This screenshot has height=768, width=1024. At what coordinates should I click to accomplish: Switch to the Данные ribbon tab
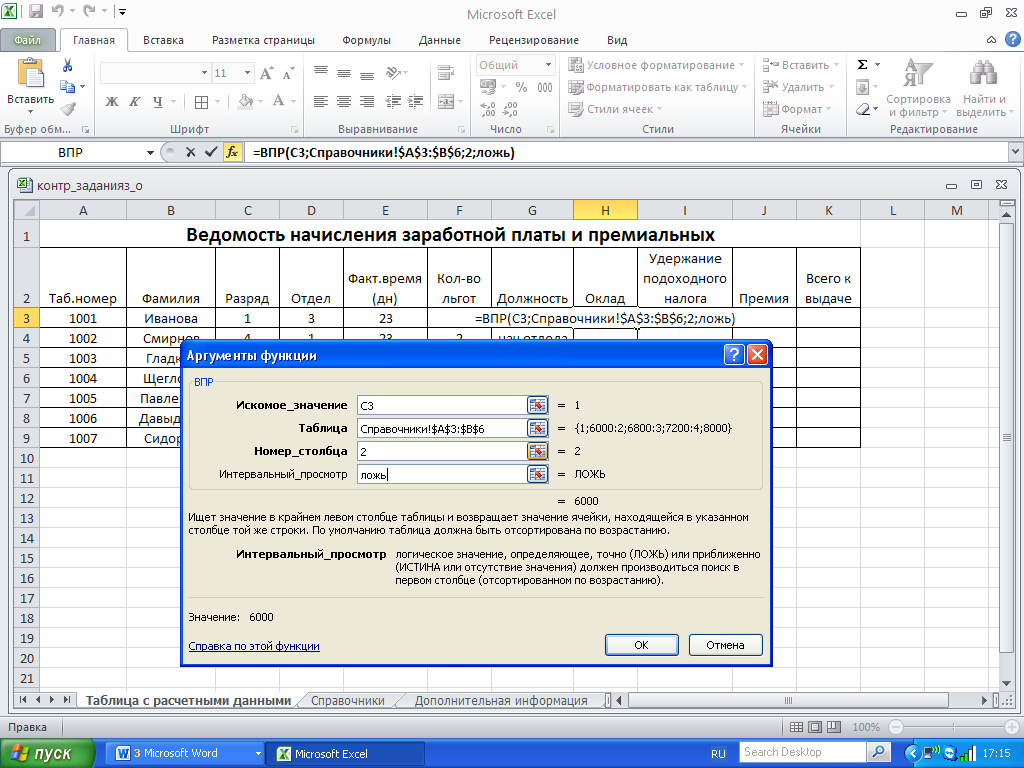click(440, 40)
